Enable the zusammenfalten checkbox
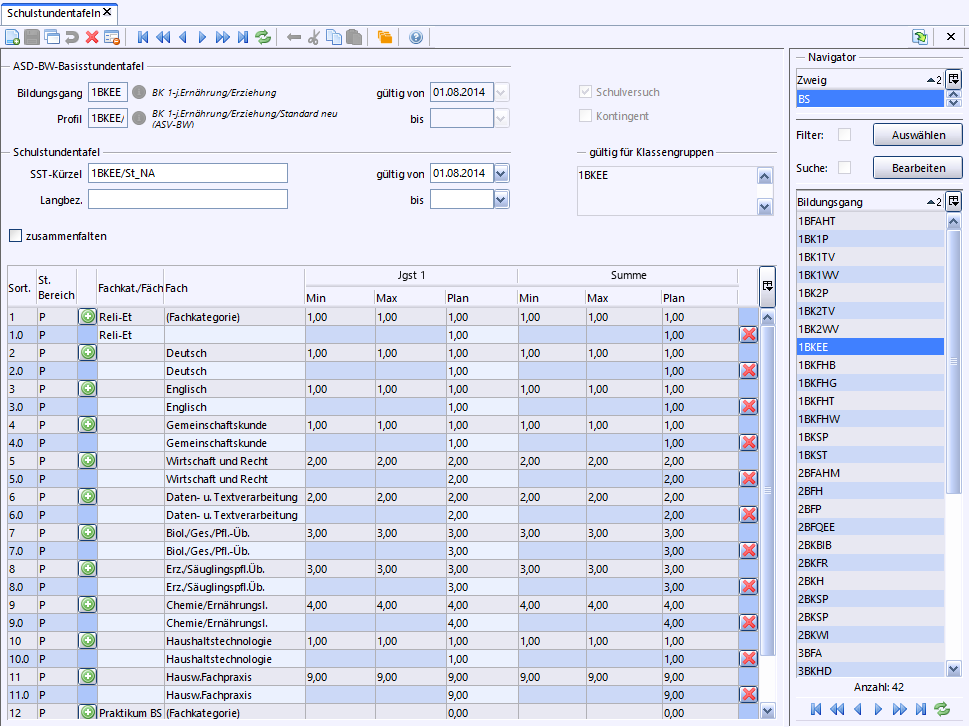The height and width of the screenshot is (727, 969). point(15,236)
